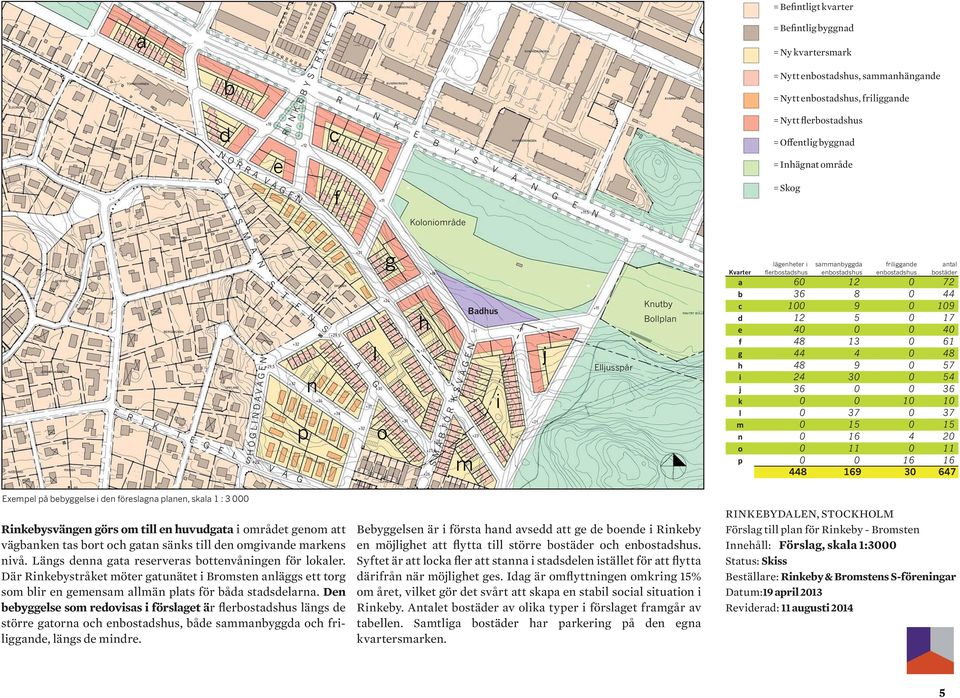This screenshot has width=960, height=698.
Task: Click the 'Knutby Bollplan' label on the map
Action: [x=660, y=311]
